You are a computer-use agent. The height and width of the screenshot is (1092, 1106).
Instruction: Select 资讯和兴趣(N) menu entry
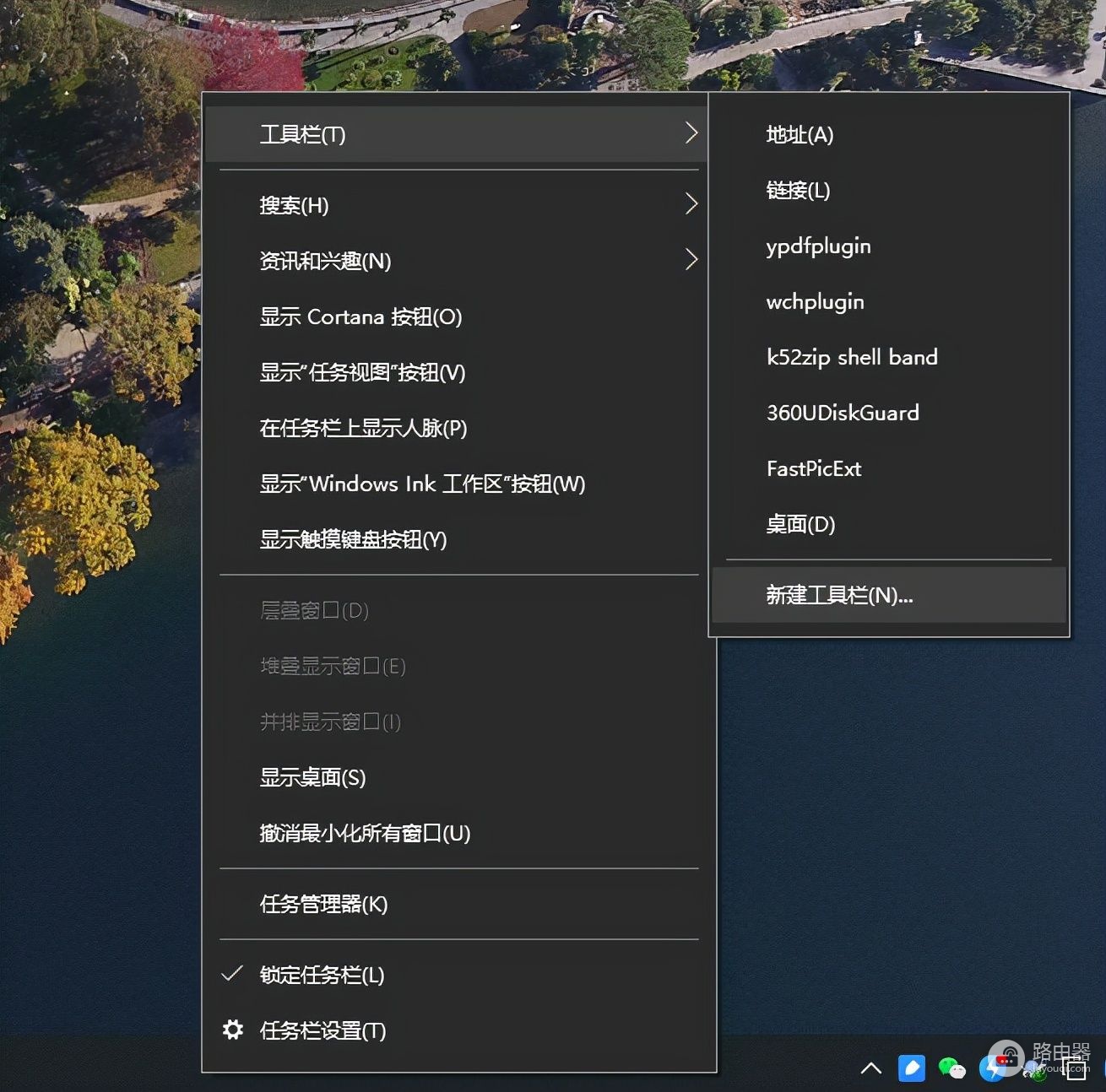(x=458, y=261)
